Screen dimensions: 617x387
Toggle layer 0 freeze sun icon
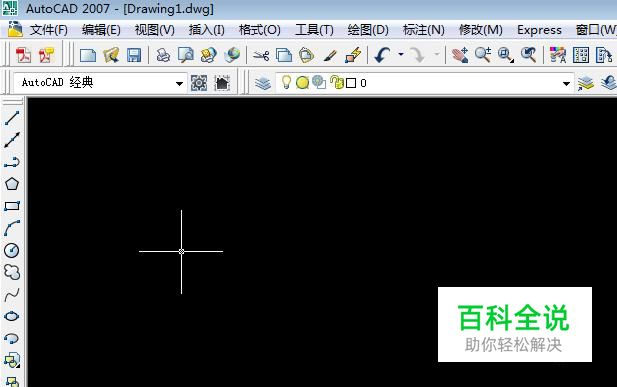click(x=302, y=83)
